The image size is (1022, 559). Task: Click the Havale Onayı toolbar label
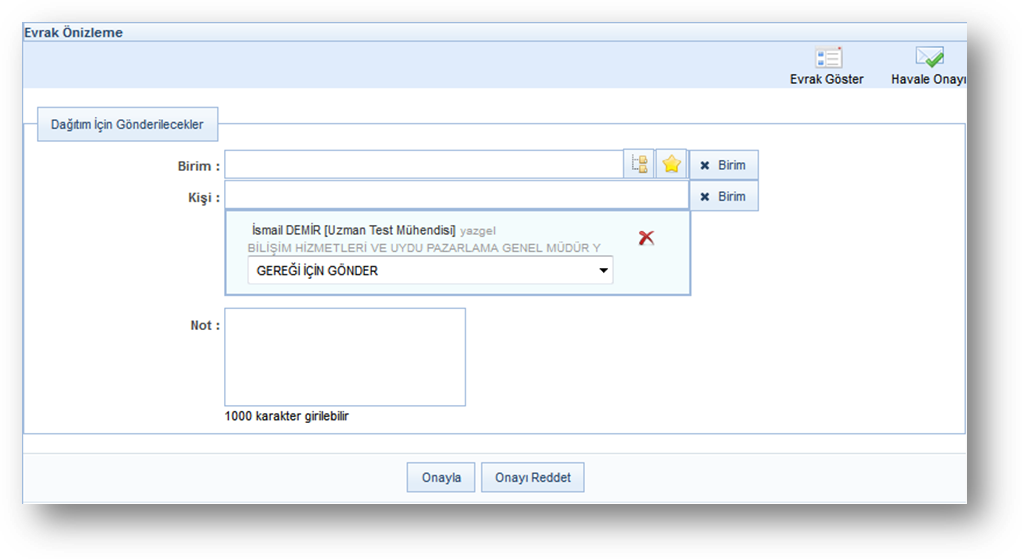[x=928, y=79]
